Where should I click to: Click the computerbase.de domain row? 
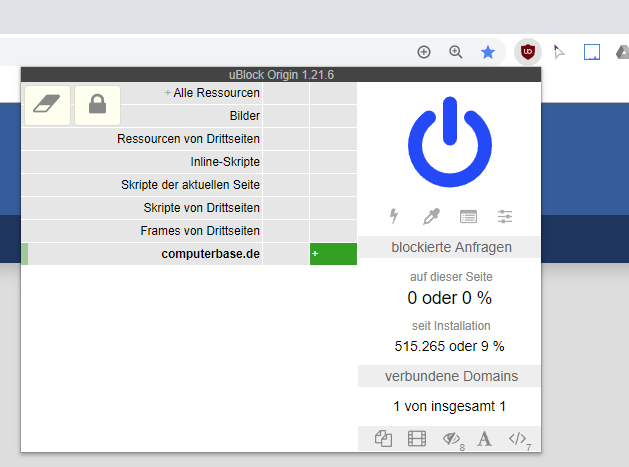[x=142, y=254]
